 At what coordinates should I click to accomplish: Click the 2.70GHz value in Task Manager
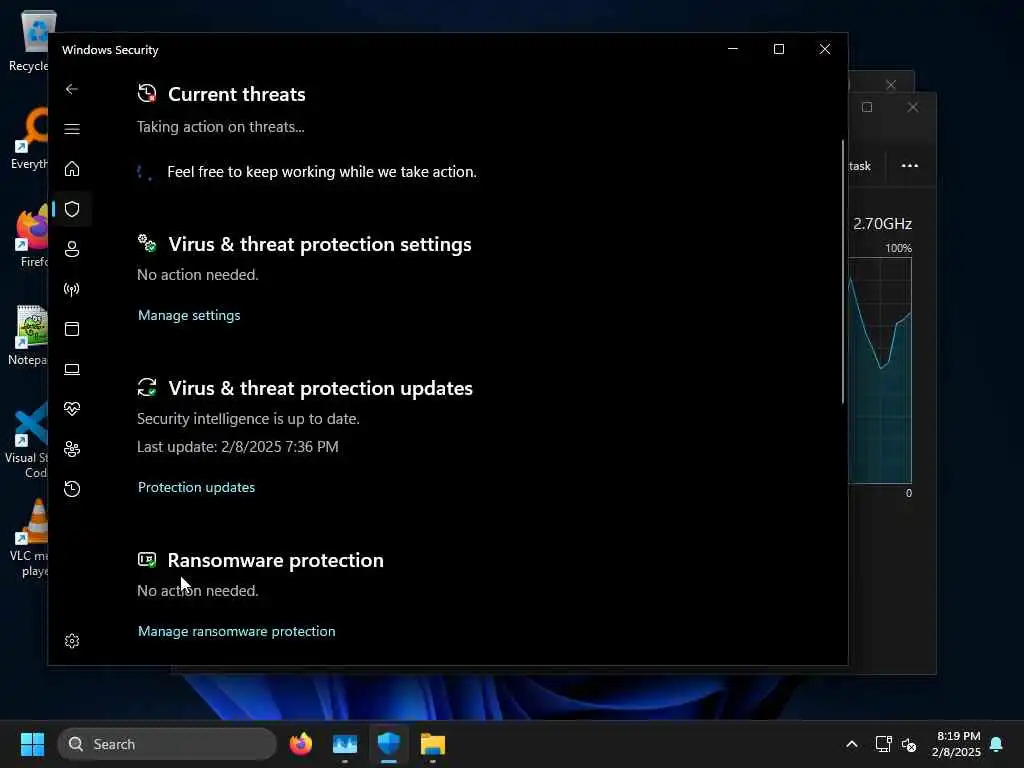point(882,224)
